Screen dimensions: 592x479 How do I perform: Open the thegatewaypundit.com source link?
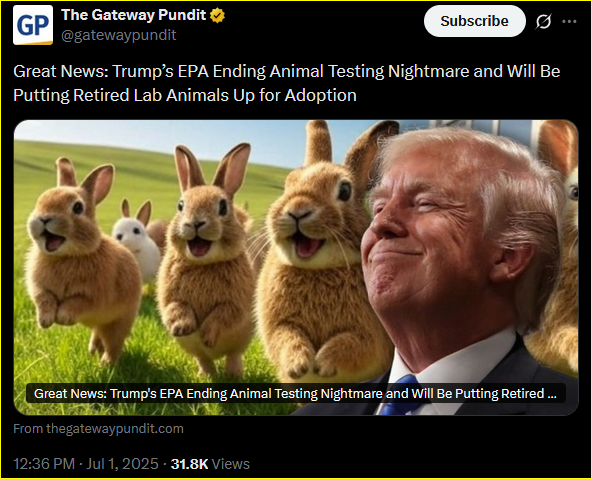(99, 429)
